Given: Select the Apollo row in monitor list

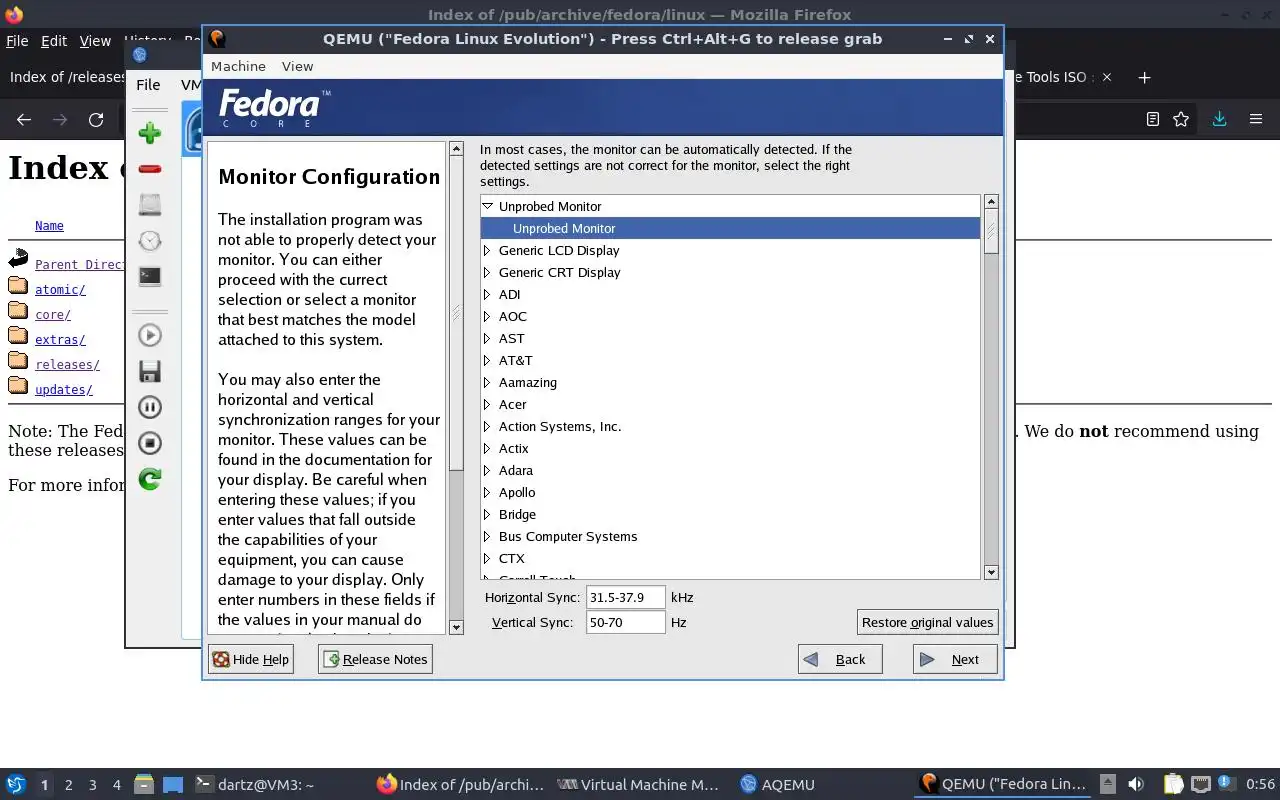Looking at the screenshot, I should coord(730,492).
